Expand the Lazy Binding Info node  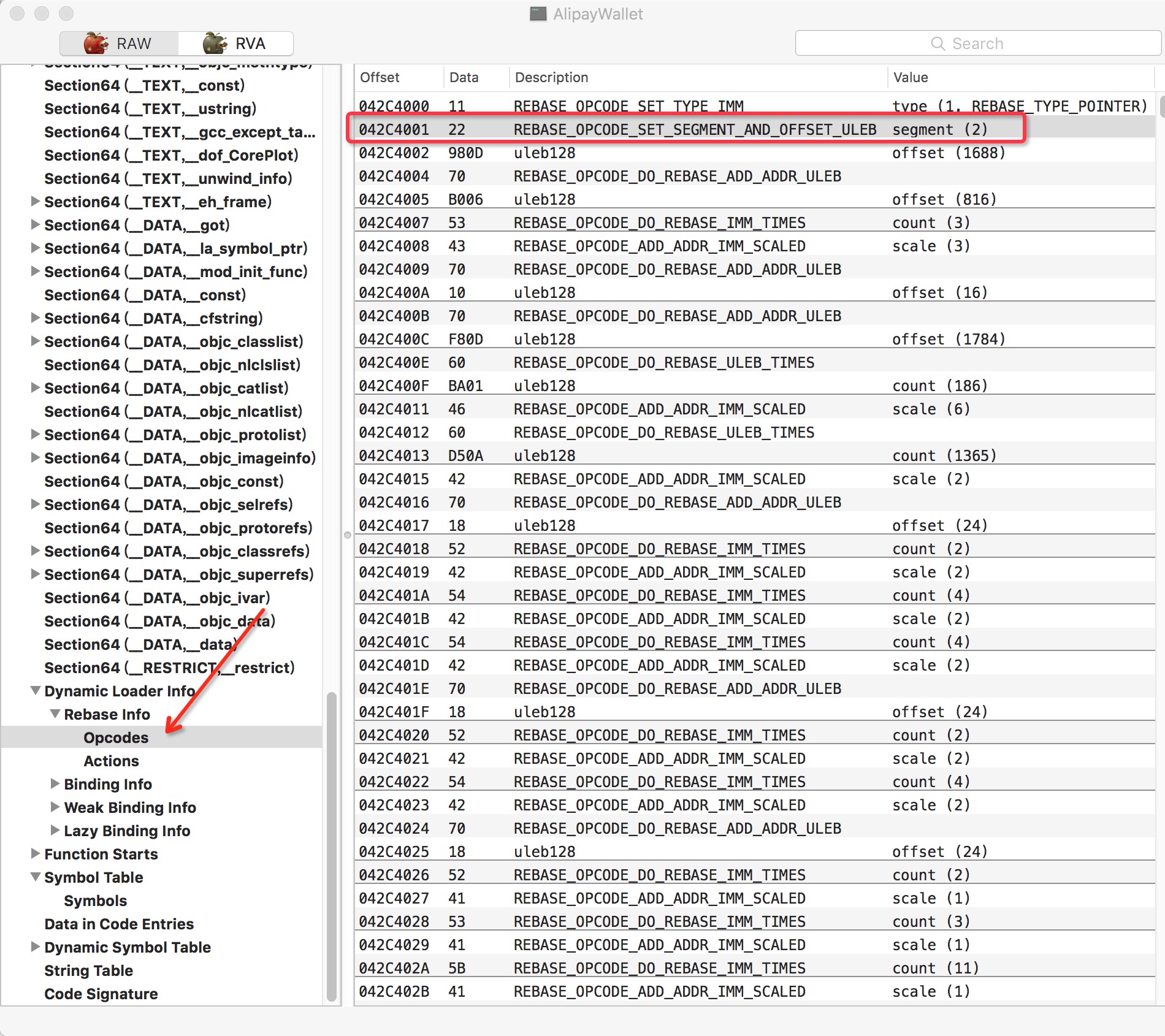tap(55, 831)
